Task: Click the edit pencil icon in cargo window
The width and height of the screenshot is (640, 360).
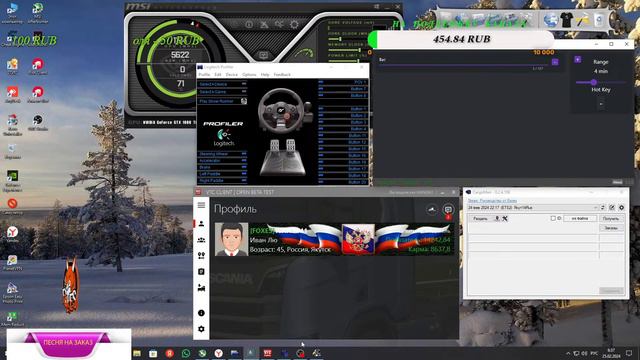Action: tap(612, 208)
